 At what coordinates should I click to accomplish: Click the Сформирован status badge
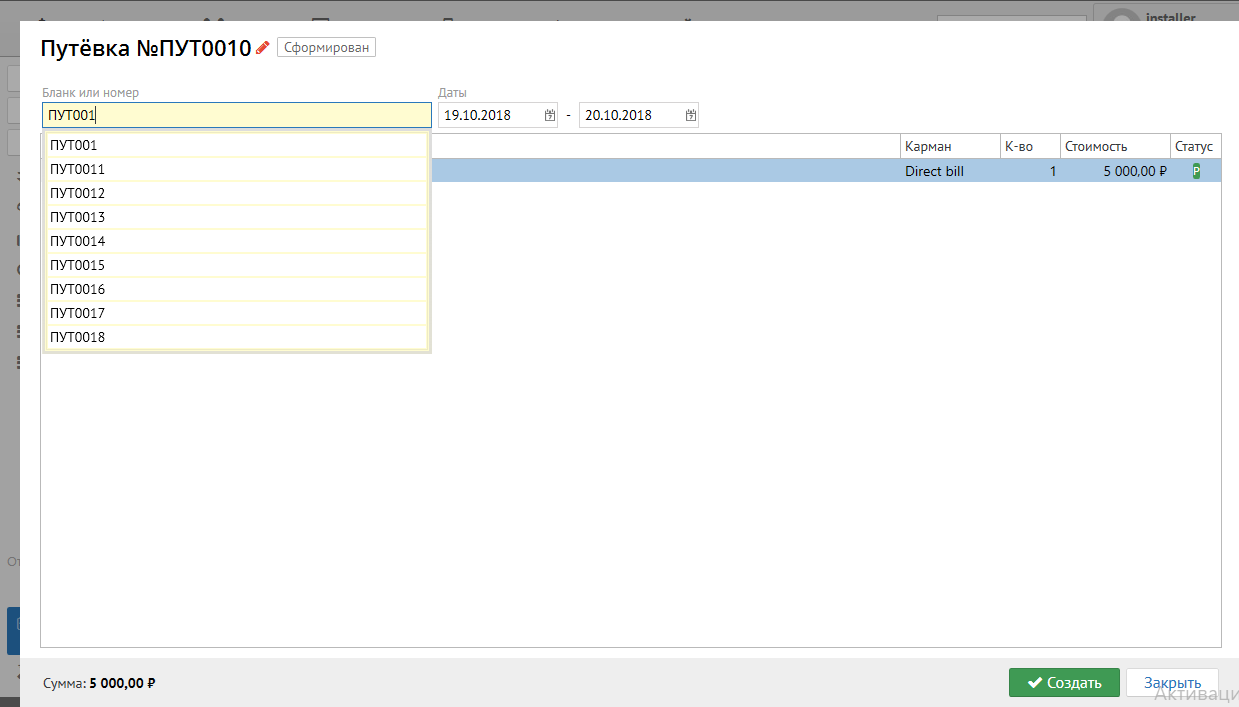pyautogui.click(x=326, y=47)
